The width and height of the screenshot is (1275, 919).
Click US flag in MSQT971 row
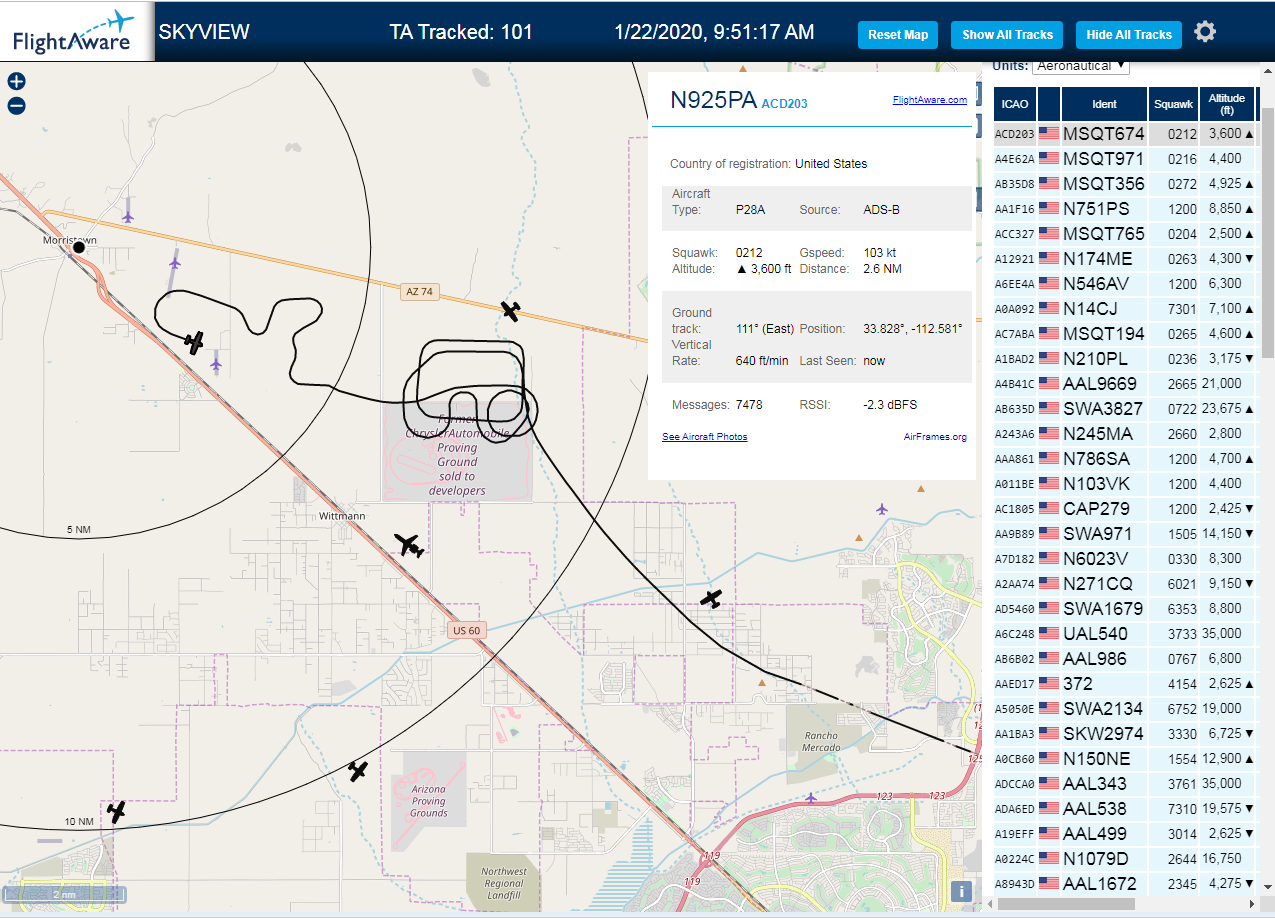pos(1049,158)
